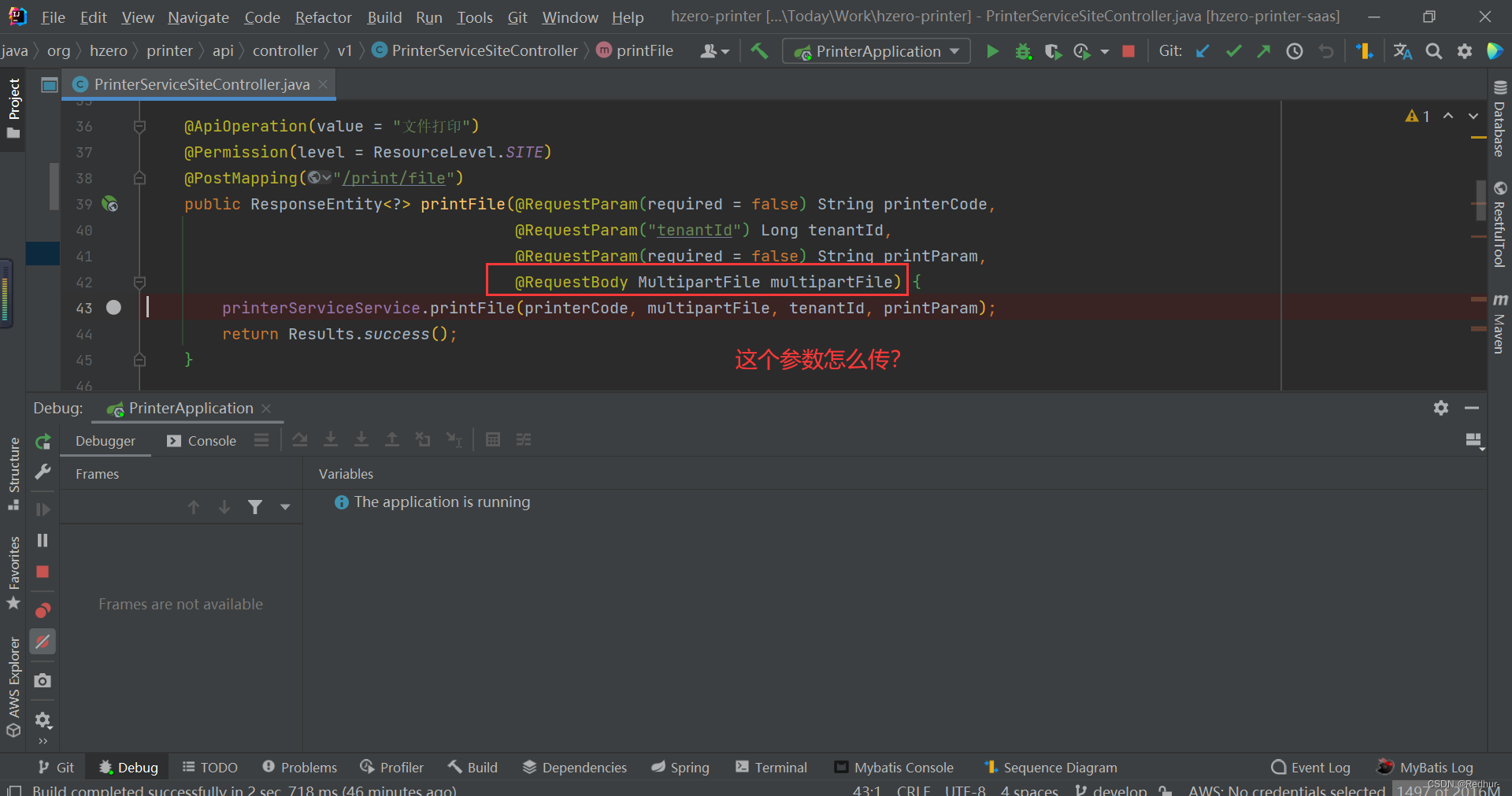Open the PrinterApplication run configuration dropdown
This screenshot has height=796, width=1512.
click(874, 51)
